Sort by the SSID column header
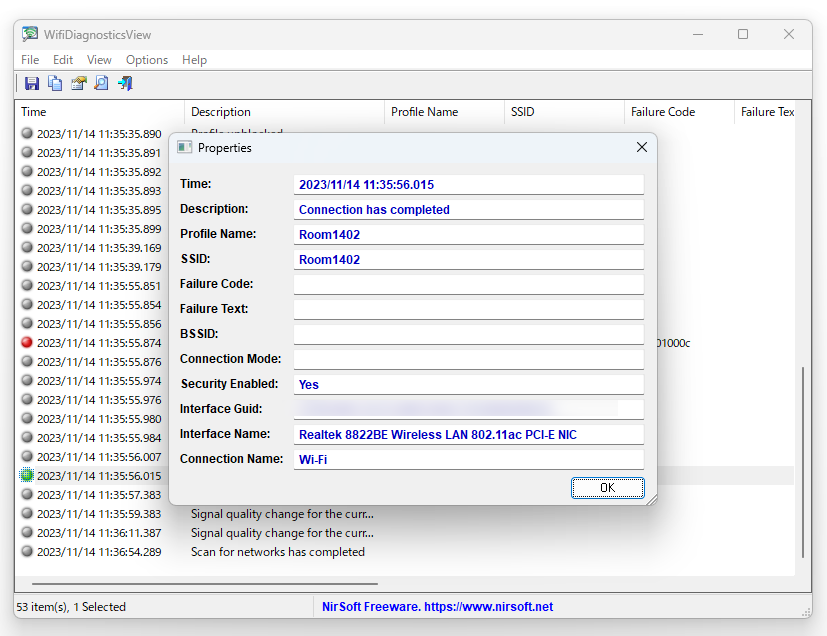This screenshot has height=636, width=827. 564,112
